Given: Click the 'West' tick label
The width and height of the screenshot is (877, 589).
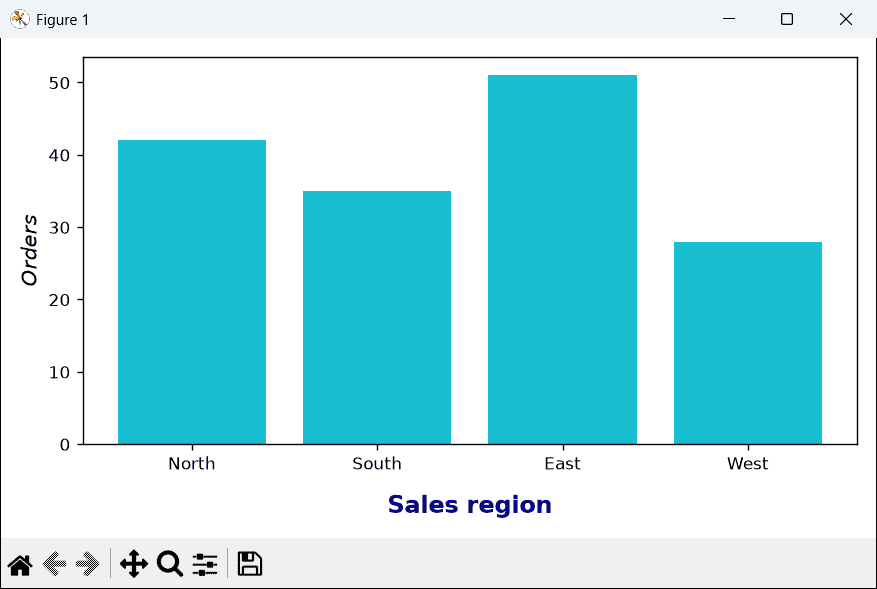Looking at the screenshot, I should [x=748, y=464].
